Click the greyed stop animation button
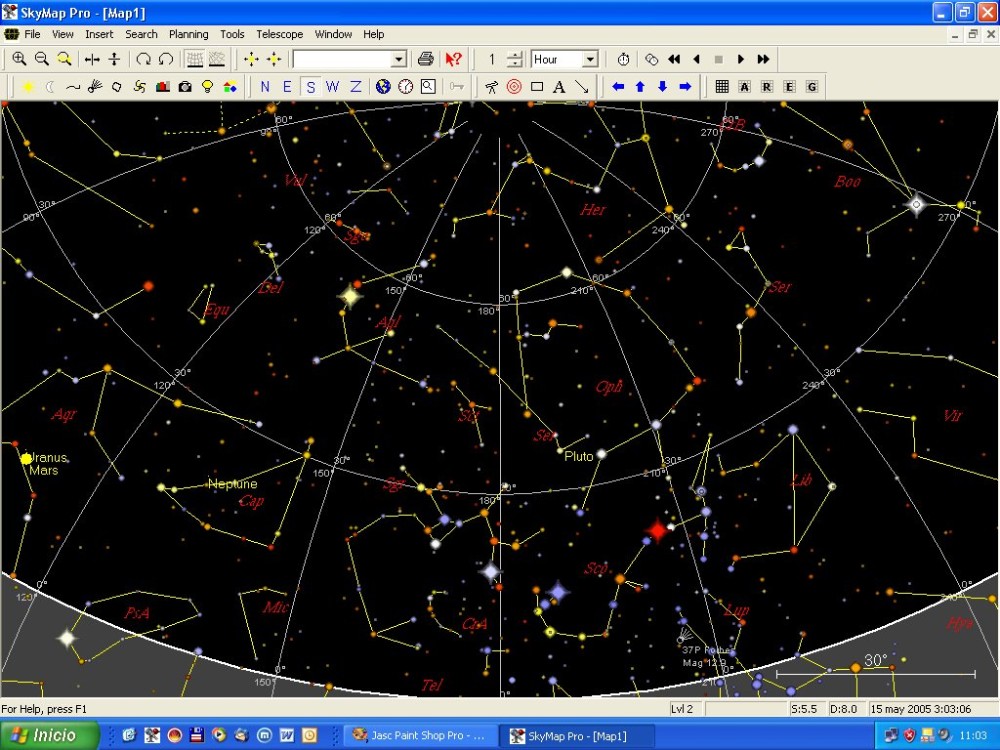This screenshot has height=750, width=1000. coord(719,59)
